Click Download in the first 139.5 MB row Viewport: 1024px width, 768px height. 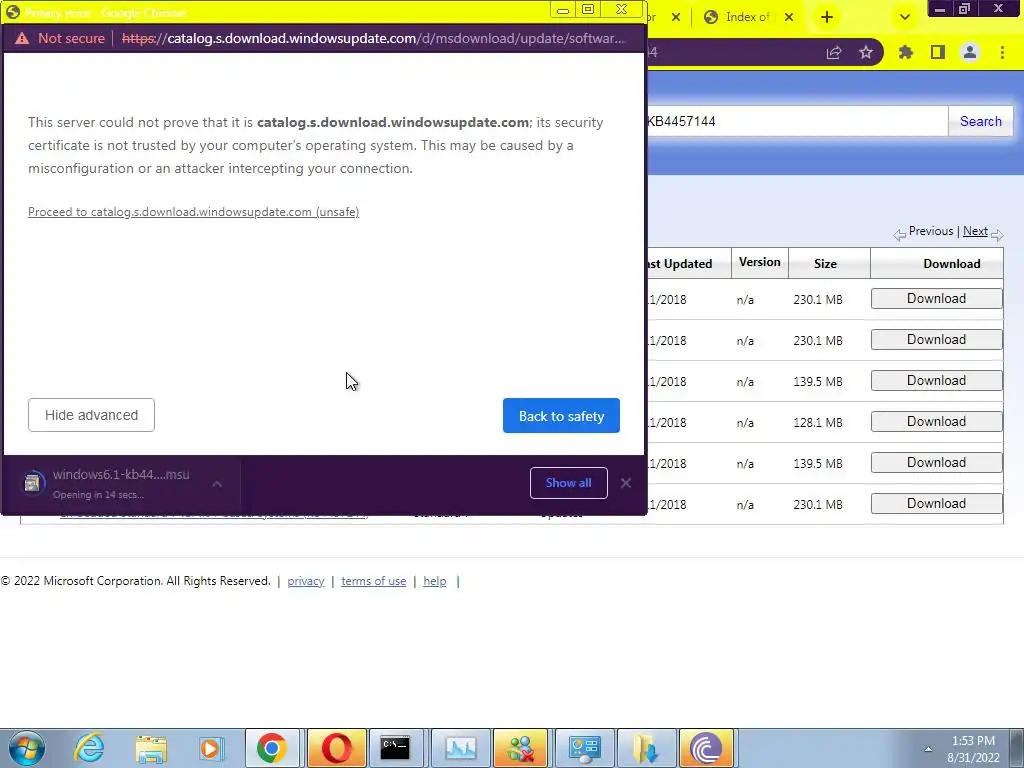[x=936, y=381]
